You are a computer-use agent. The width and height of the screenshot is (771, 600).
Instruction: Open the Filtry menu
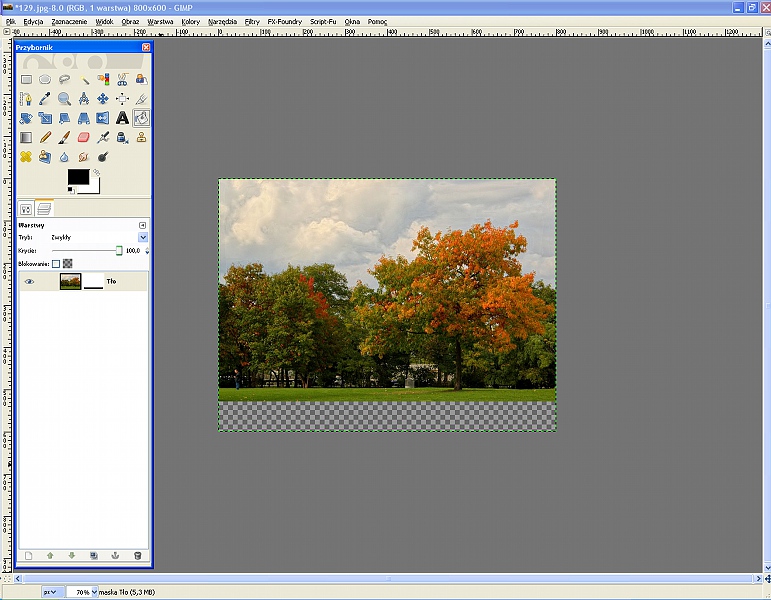point(252,21)
